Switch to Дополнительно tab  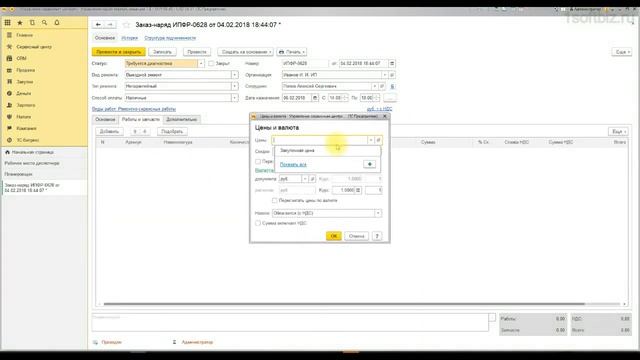pyautogui.click(x=182, y=120)
